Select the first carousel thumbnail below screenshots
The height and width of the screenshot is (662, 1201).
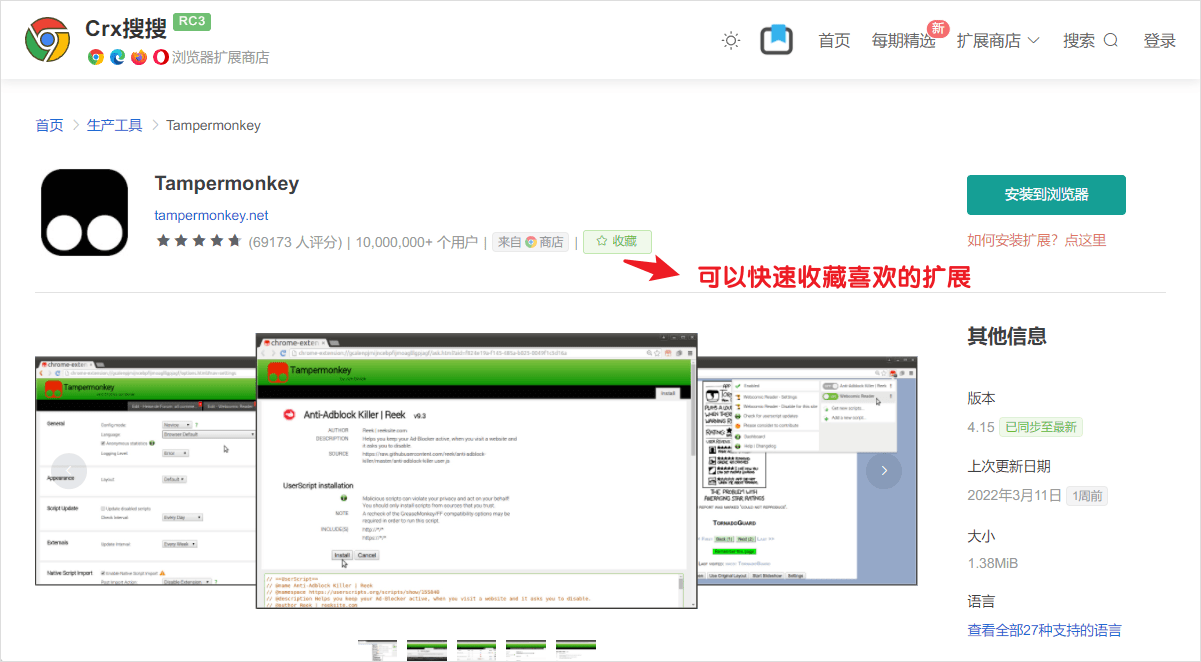click(x=378, y=650)
